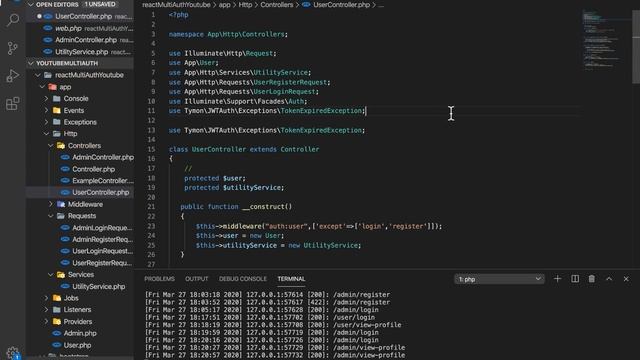Select the terminal dropdown '1: php'
Image resolution: width=640 pixels, height=360 pixels.
pos(499,279)
